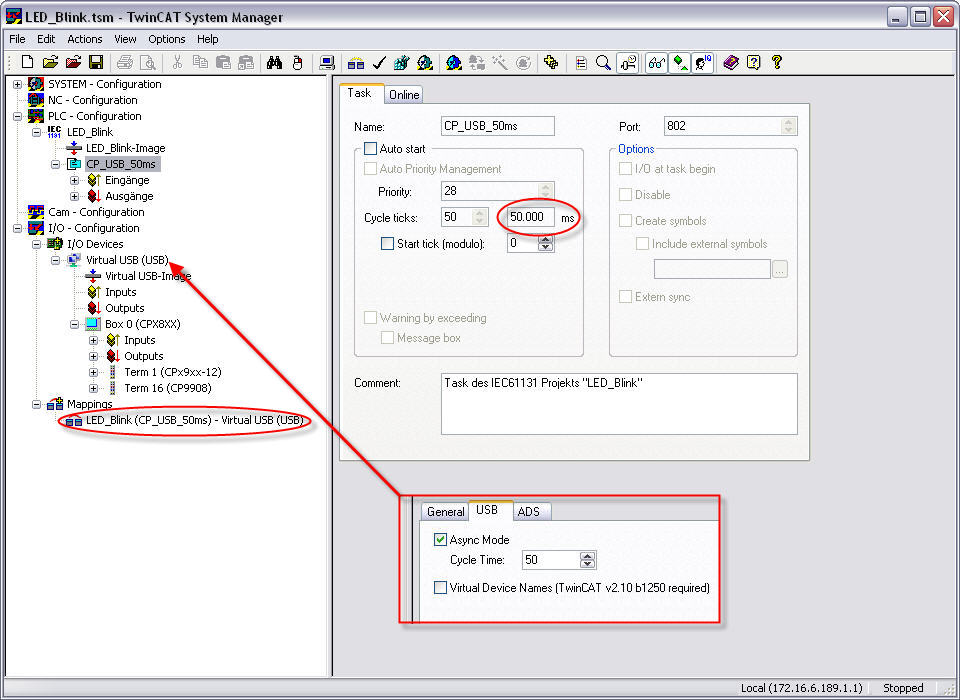Click the Print Preview toolbar icon
Viewport: 960px width, 700px height.
pos(148,62)
